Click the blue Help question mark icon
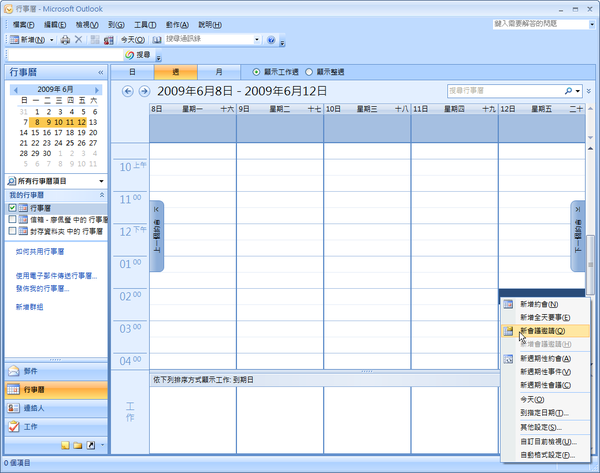600x473 pixels. 271,40
